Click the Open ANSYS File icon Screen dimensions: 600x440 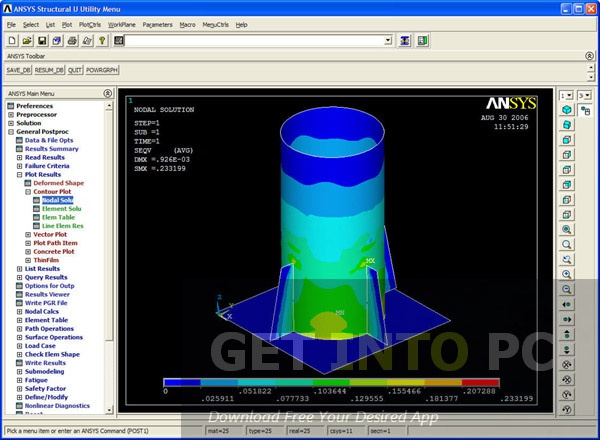(x=27, y=41)
